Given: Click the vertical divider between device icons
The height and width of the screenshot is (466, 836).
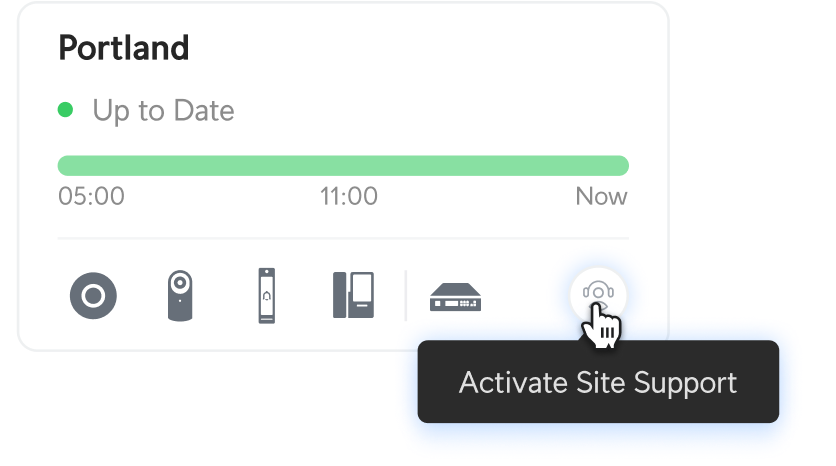Looking at the screenshot, I should 406,295.
